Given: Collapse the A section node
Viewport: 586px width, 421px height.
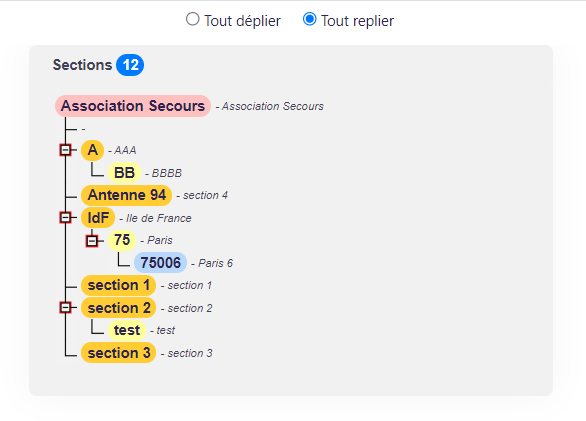Looking at the screenshot, I should coord(65,150).
